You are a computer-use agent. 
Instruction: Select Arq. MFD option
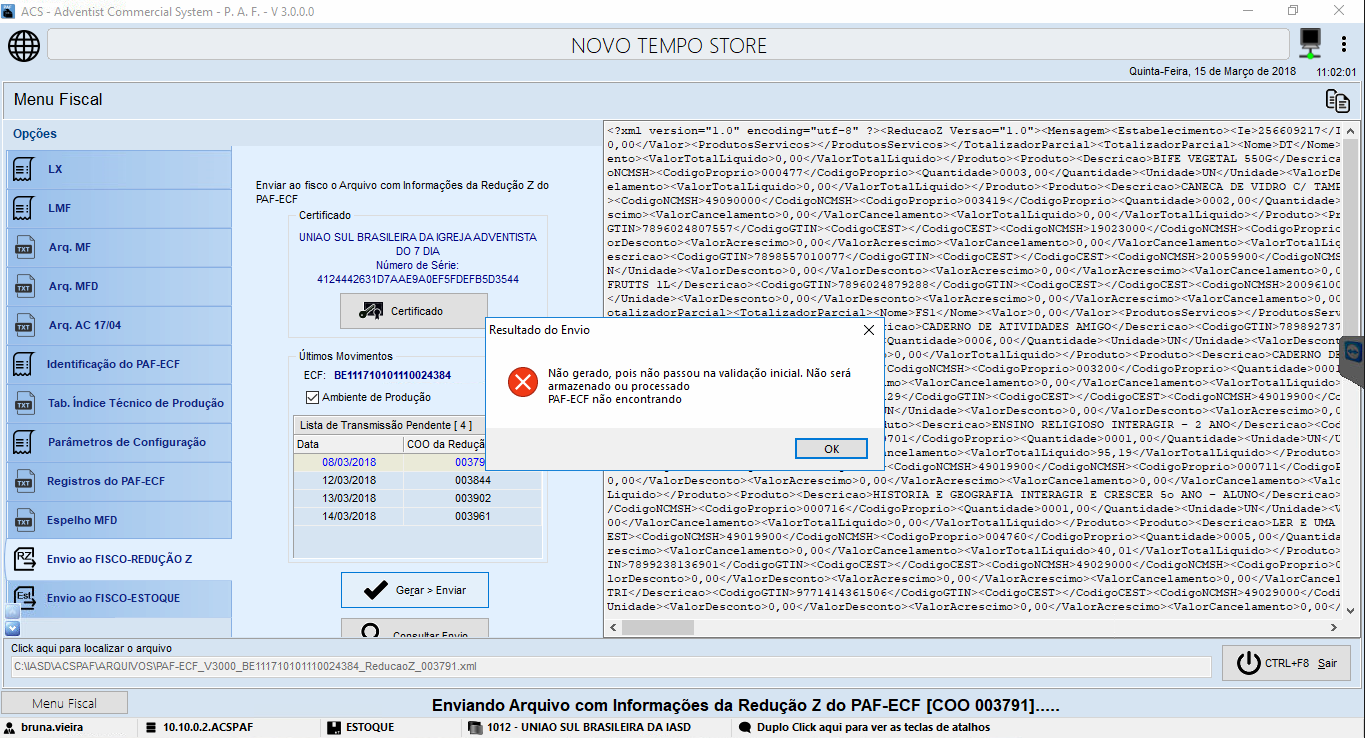(x=118, y=286)
